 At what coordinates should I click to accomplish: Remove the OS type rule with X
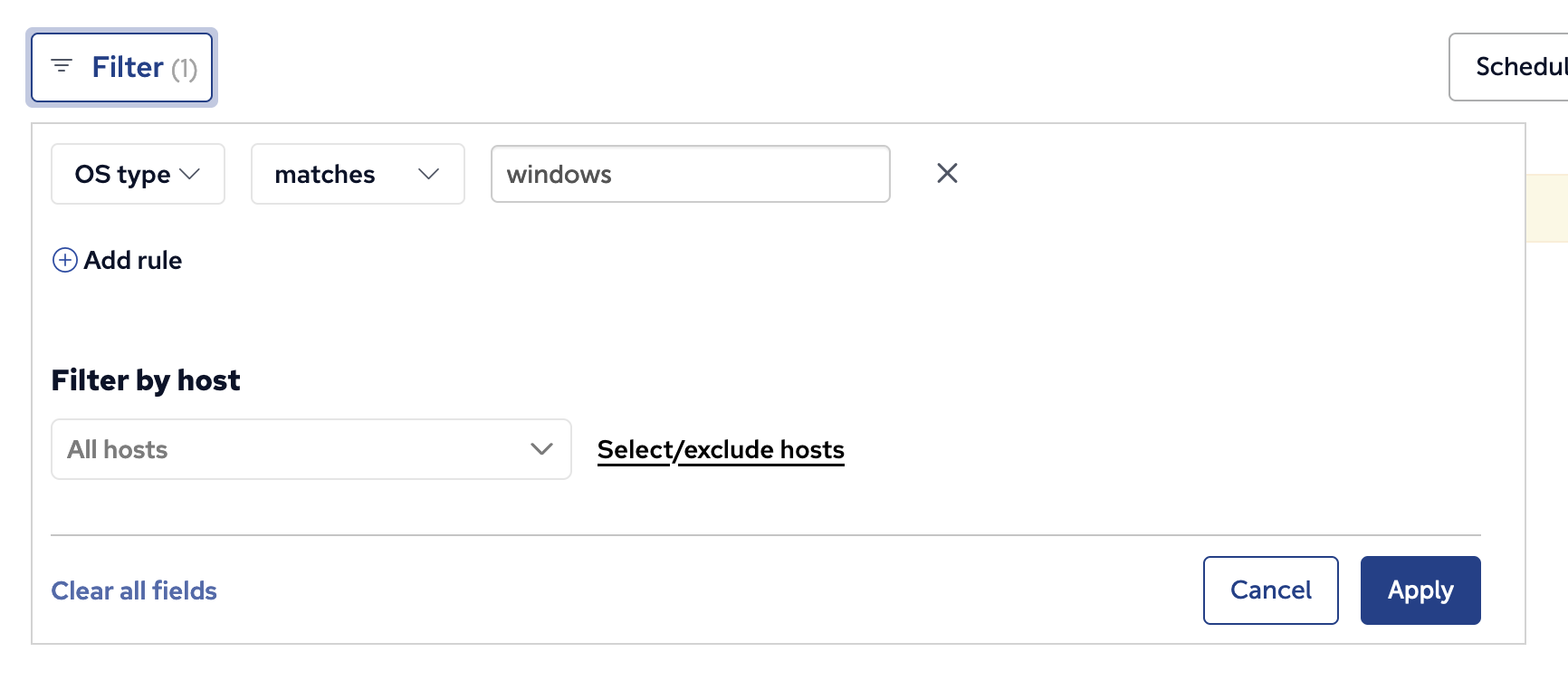947,173
